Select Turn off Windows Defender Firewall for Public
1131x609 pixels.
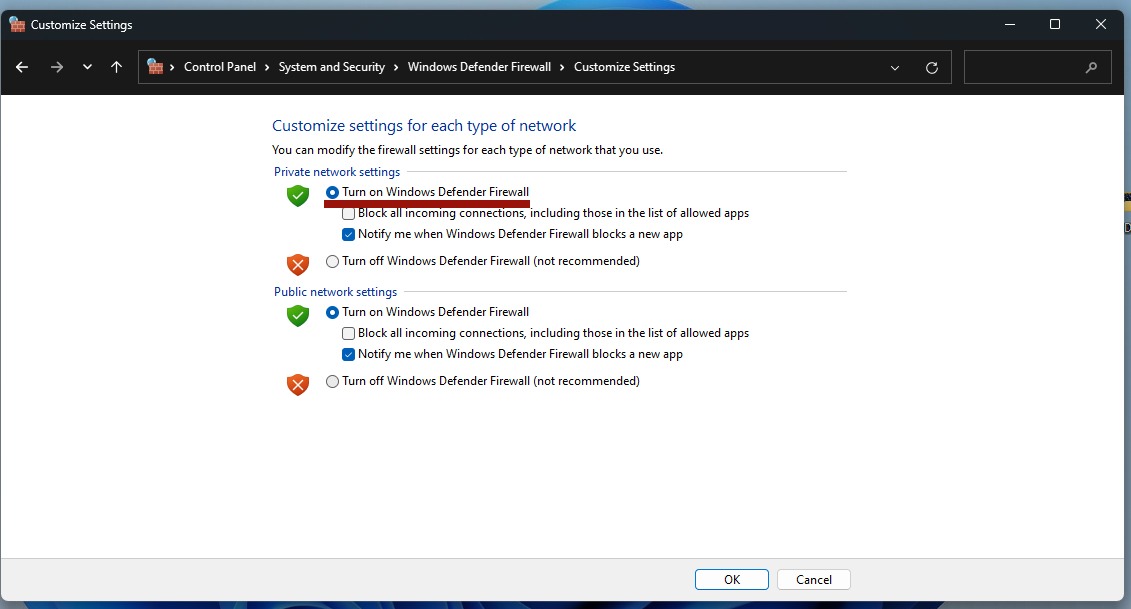click(x=331, y=380)
